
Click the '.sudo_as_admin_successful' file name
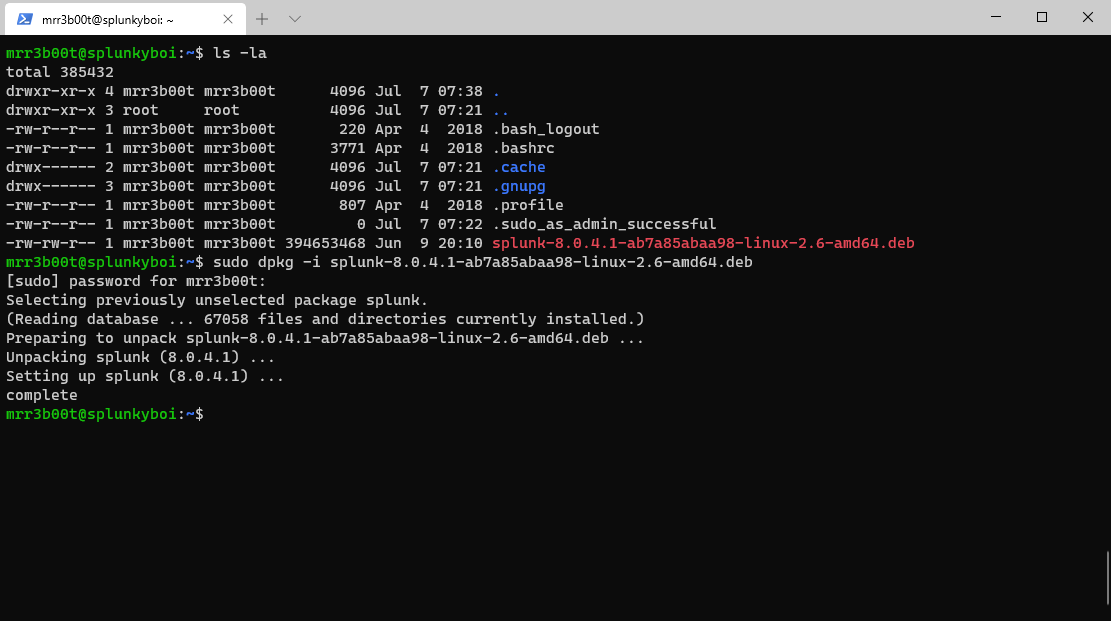click(604, 224)
